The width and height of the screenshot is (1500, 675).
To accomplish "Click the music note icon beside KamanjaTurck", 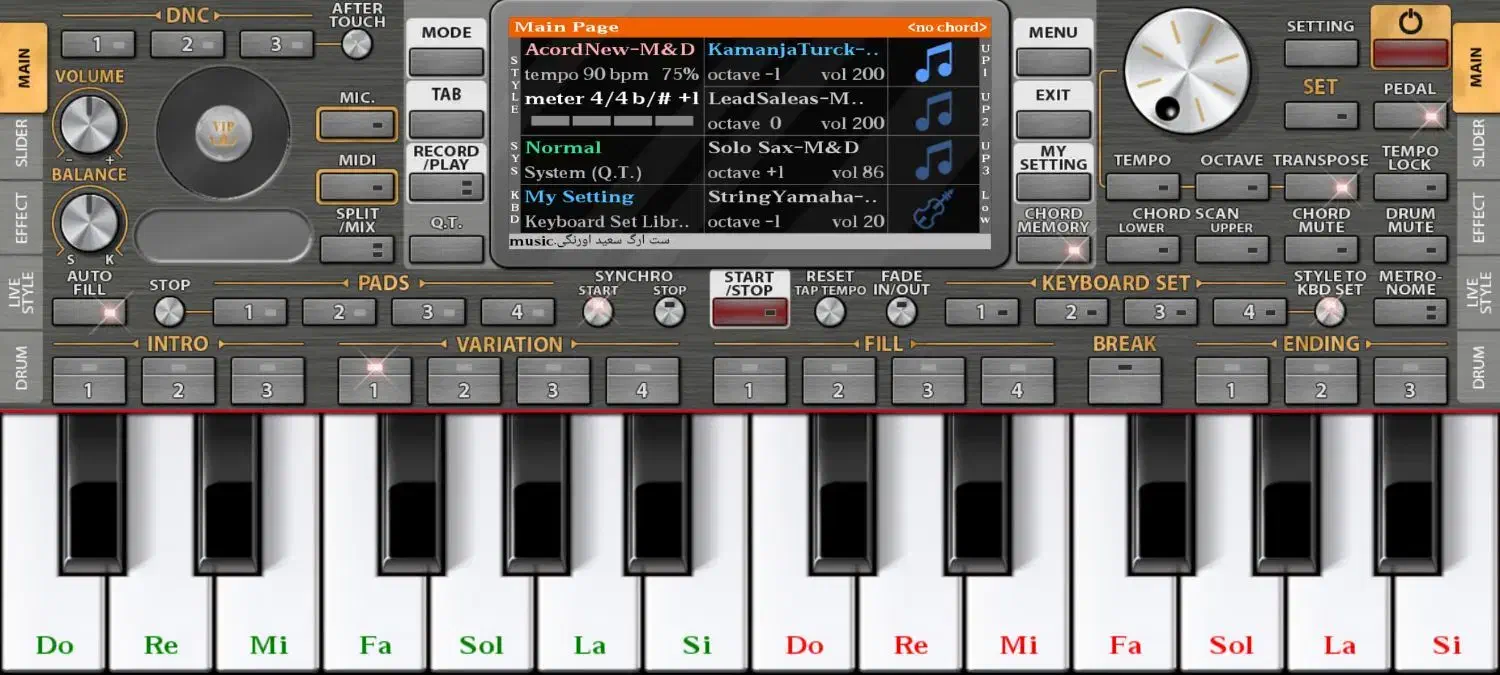I will point(933,62).
